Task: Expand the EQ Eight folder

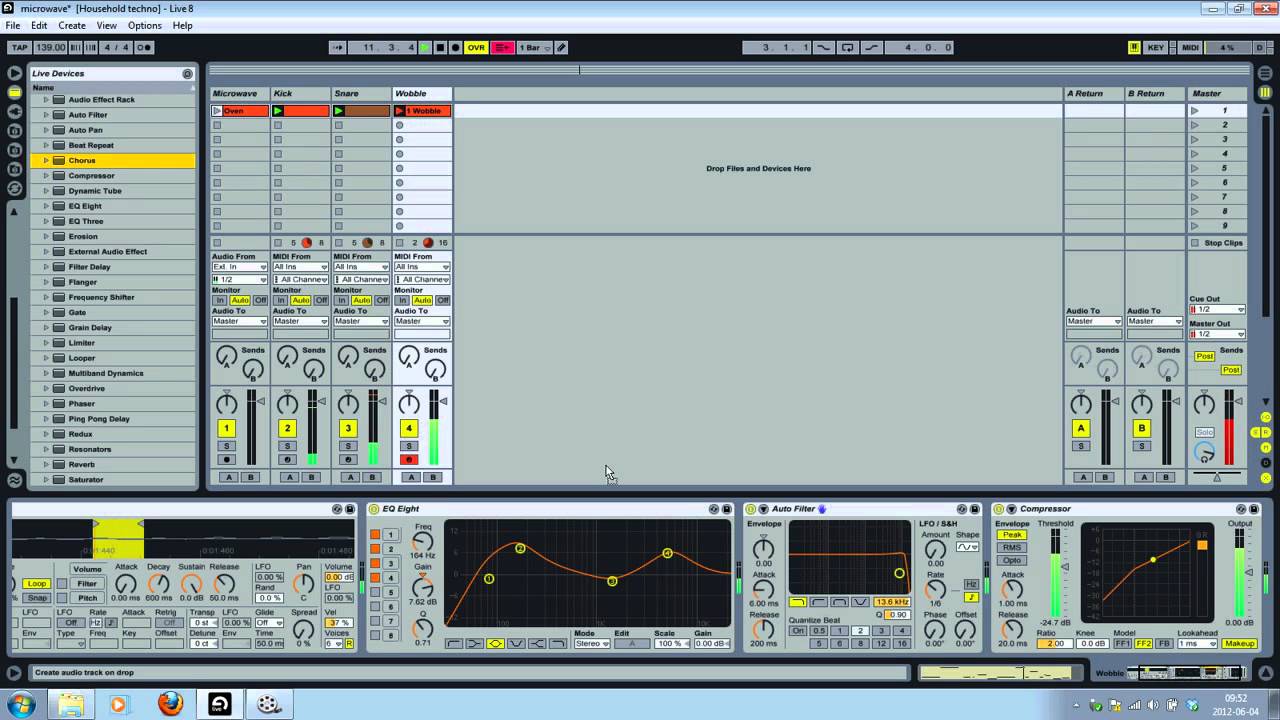Action: pos(46,206)
